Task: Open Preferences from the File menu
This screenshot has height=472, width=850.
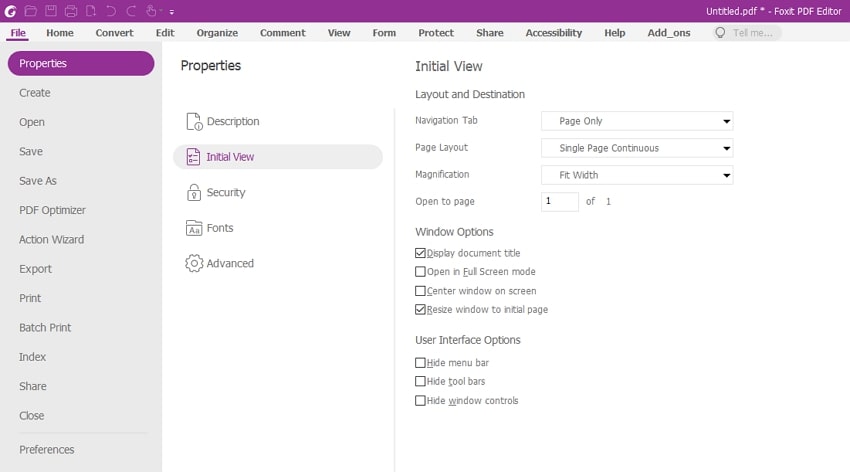Action: click(47, 449)
